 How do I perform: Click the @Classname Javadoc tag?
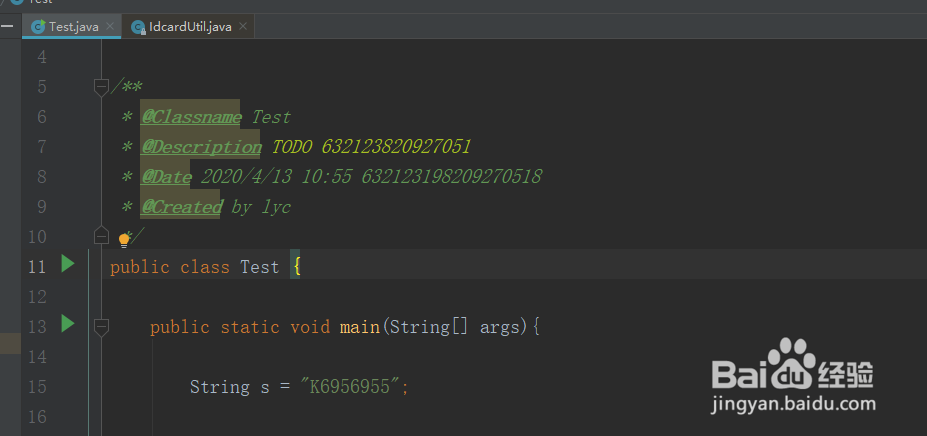(x=191, y=117)
